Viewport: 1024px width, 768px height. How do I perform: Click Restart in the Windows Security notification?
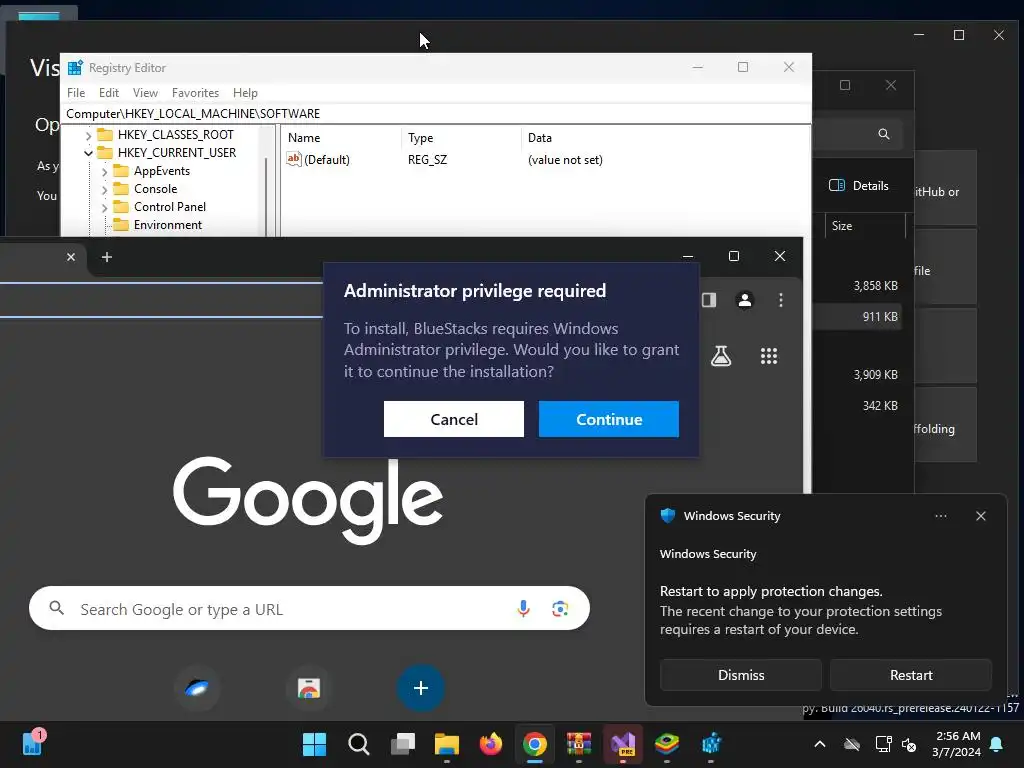[x=911, y=675]
